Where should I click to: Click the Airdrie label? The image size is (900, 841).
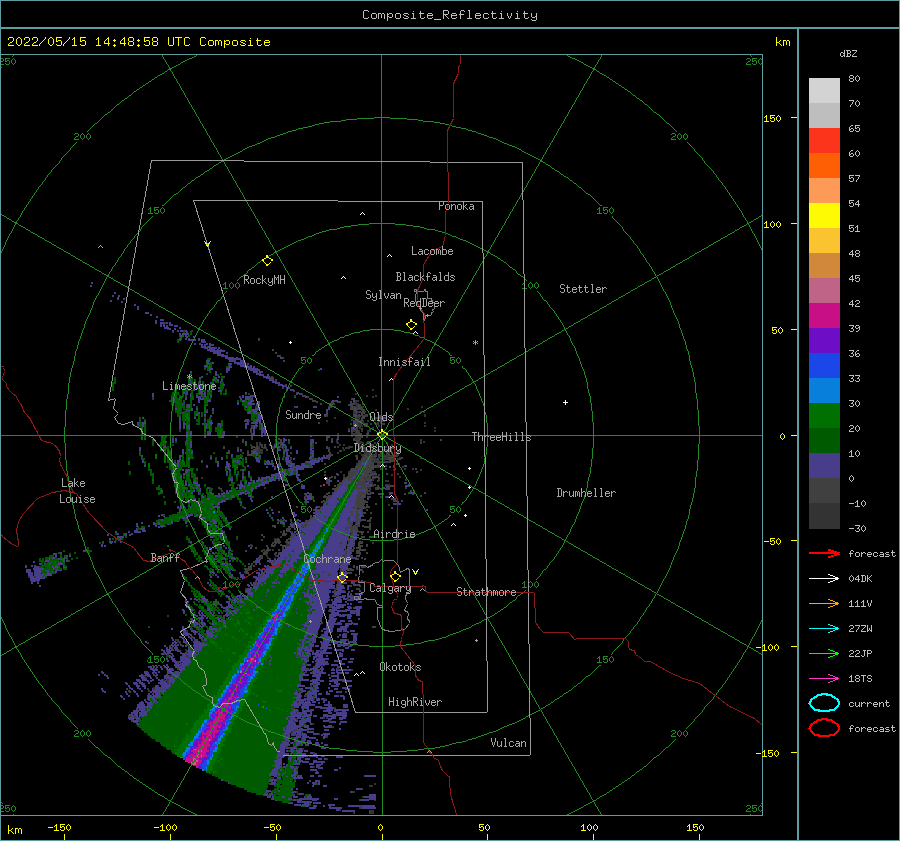tap(394, 534)
